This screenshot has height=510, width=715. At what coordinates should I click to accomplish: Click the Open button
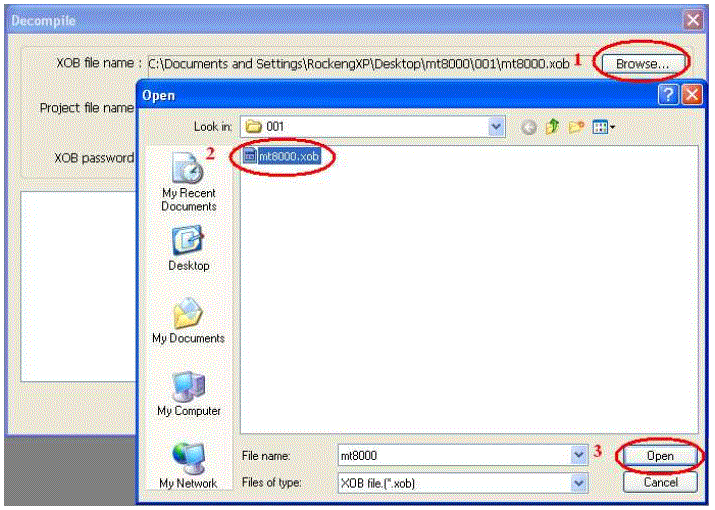tap(659, 455)
